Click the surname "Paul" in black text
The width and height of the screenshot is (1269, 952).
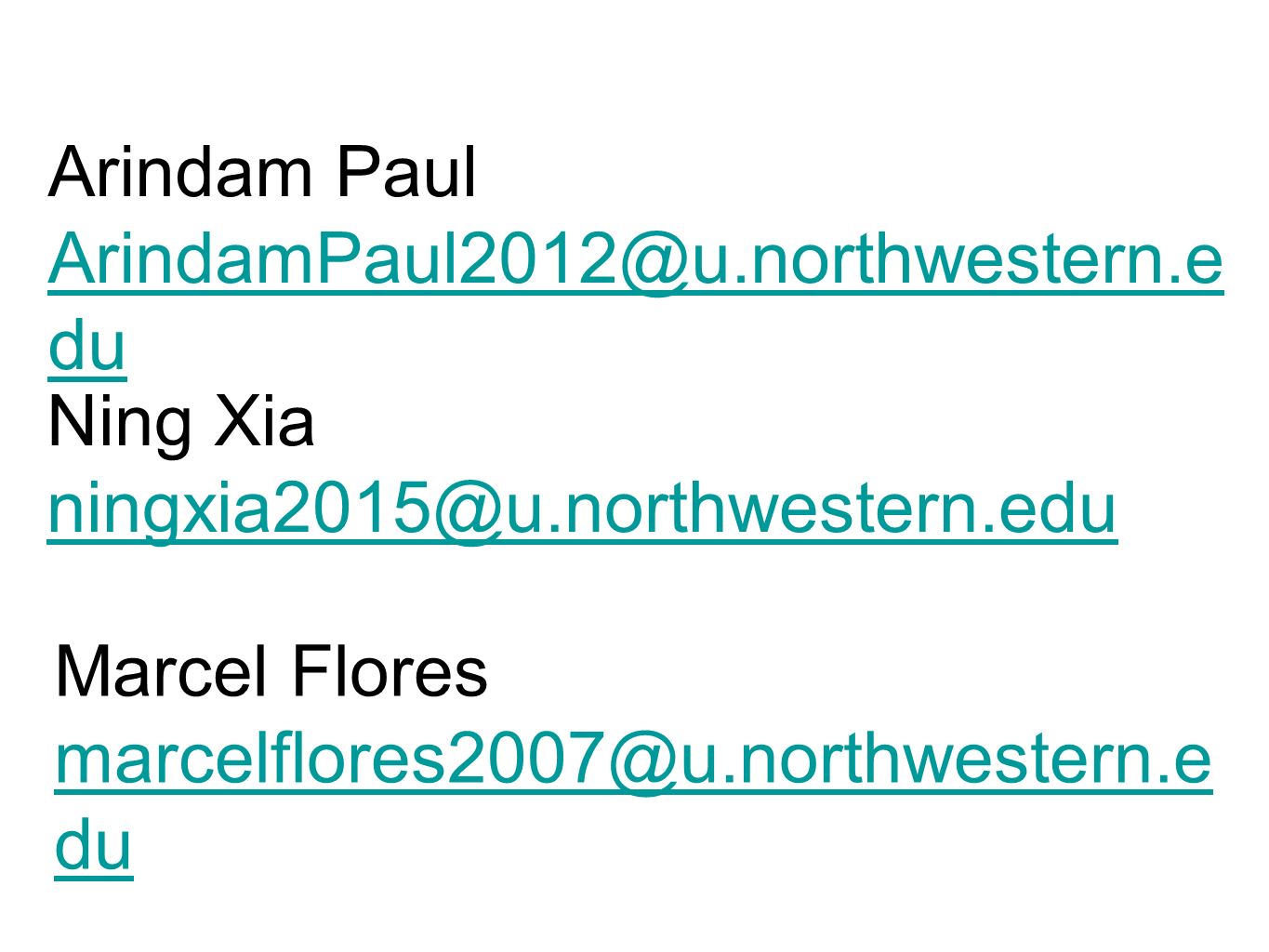(x=406, y=172)
